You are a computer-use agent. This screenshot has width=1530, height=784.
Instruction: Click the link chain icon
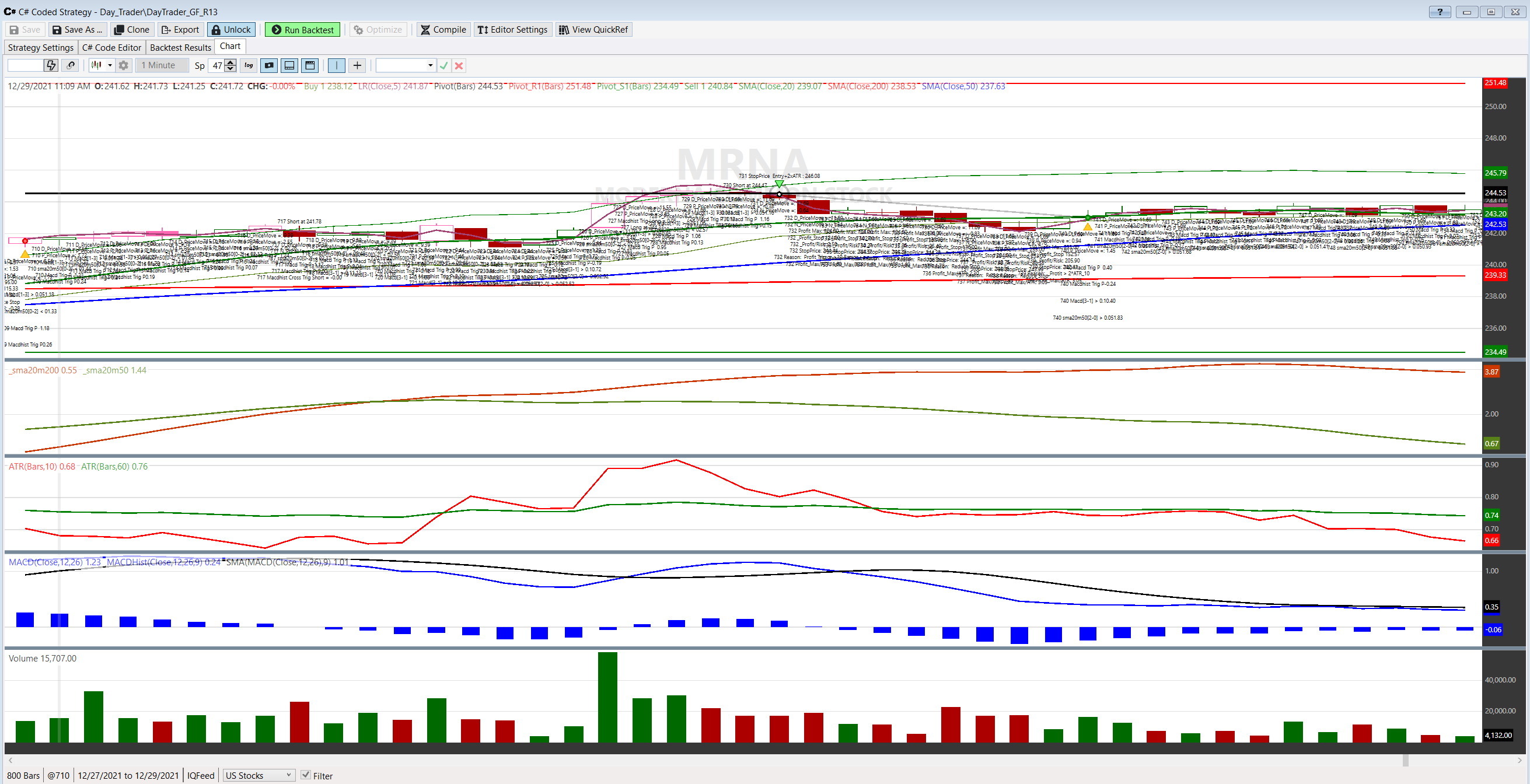coord(71,65)
